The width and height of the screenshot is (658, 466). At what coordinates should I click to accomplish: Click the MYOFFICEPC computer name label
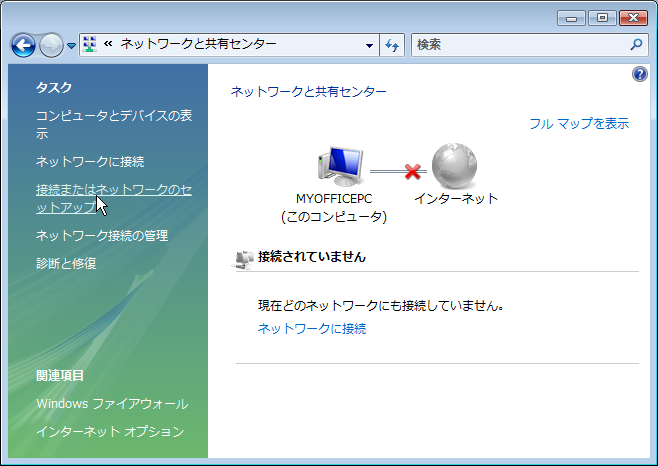click(334, 199)
